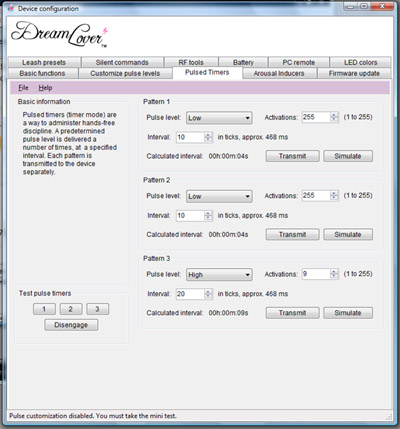Adjust Pattern 1 Interval spinner arrows
The height and width of the screenshot is (429, 400).
208,137
